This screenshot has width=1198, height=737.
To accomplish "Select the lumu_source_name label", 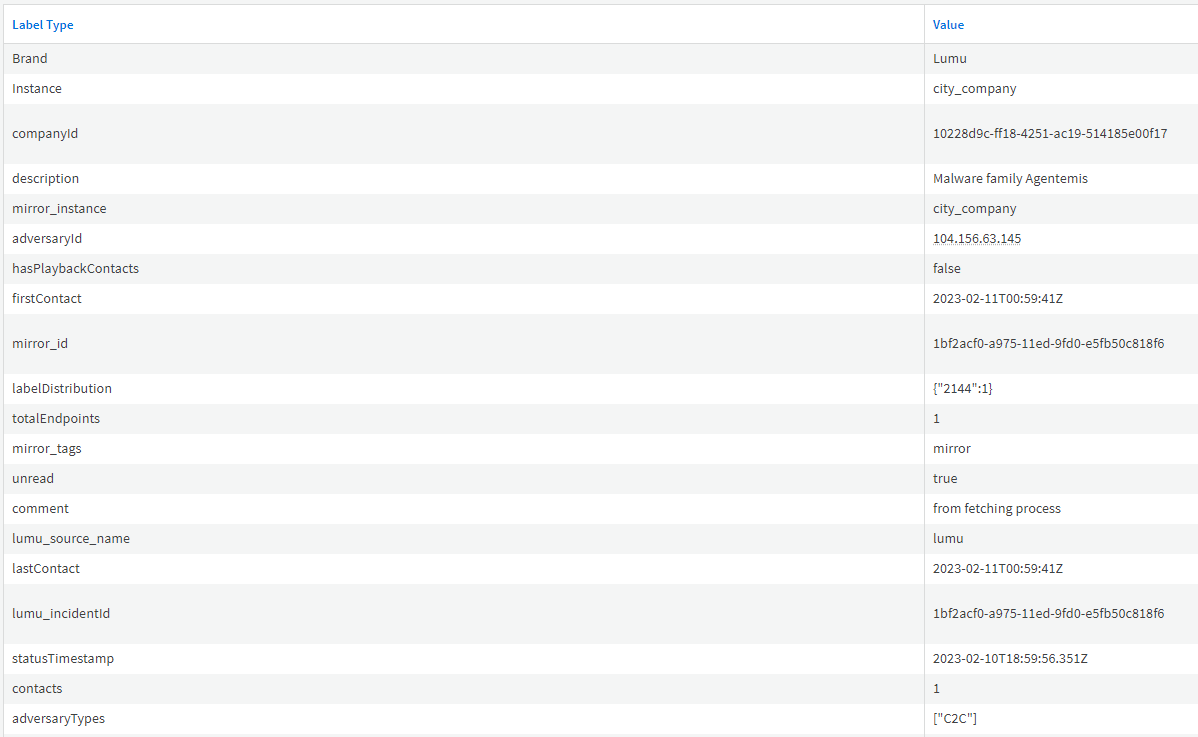I will pyautogui.click(x=71, y=539).
